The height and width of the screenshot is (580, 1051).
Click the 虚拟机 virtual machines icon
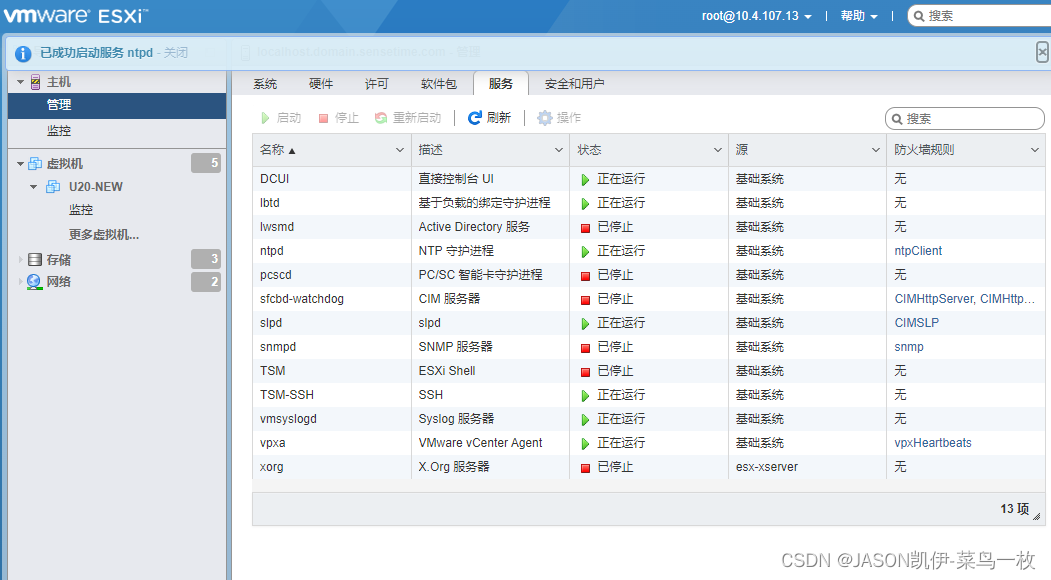pyautogui.click(x=35, y=164)
